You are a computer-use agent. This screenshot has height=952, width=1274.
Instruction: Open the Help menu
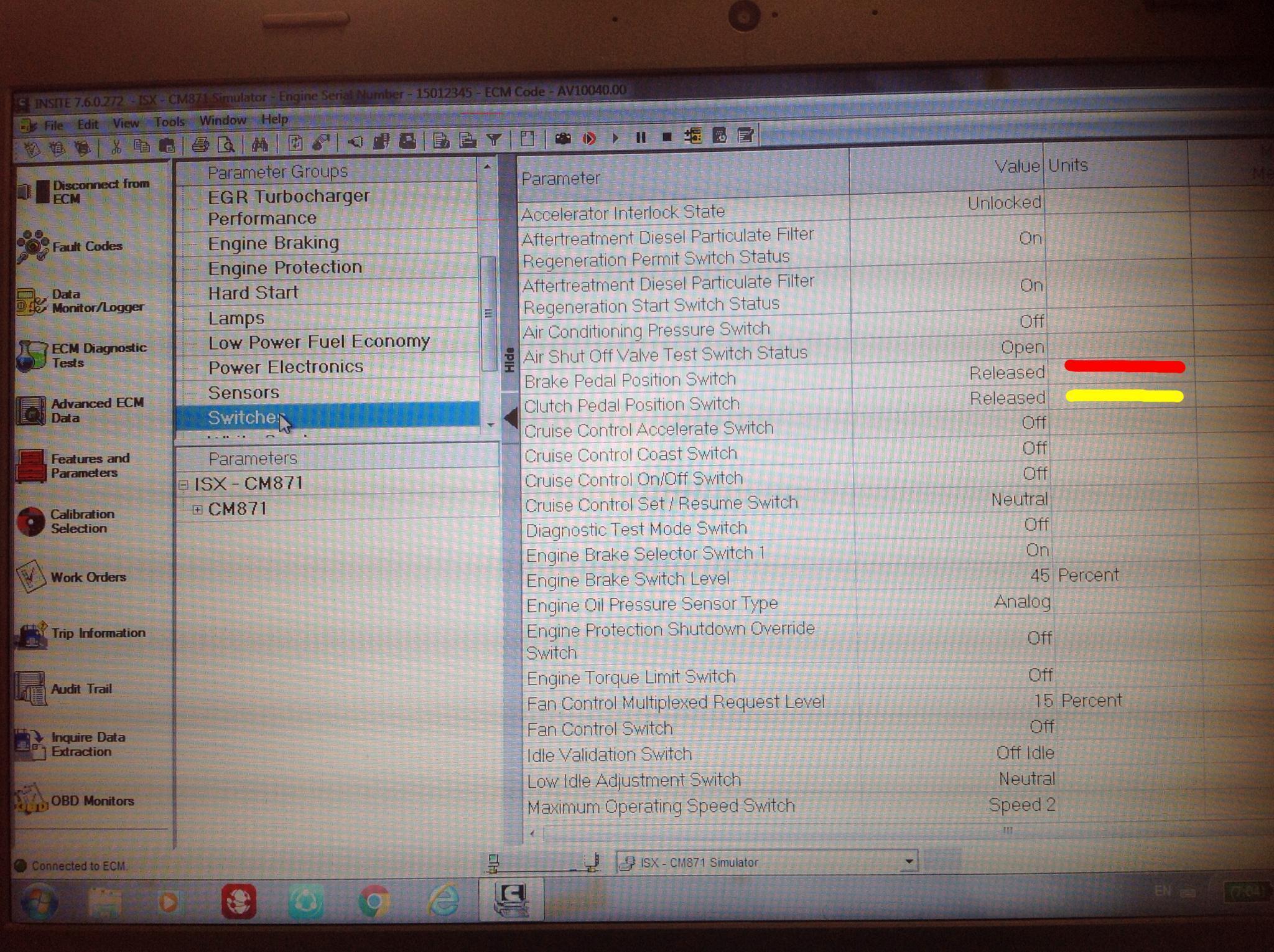pos(274,118)
